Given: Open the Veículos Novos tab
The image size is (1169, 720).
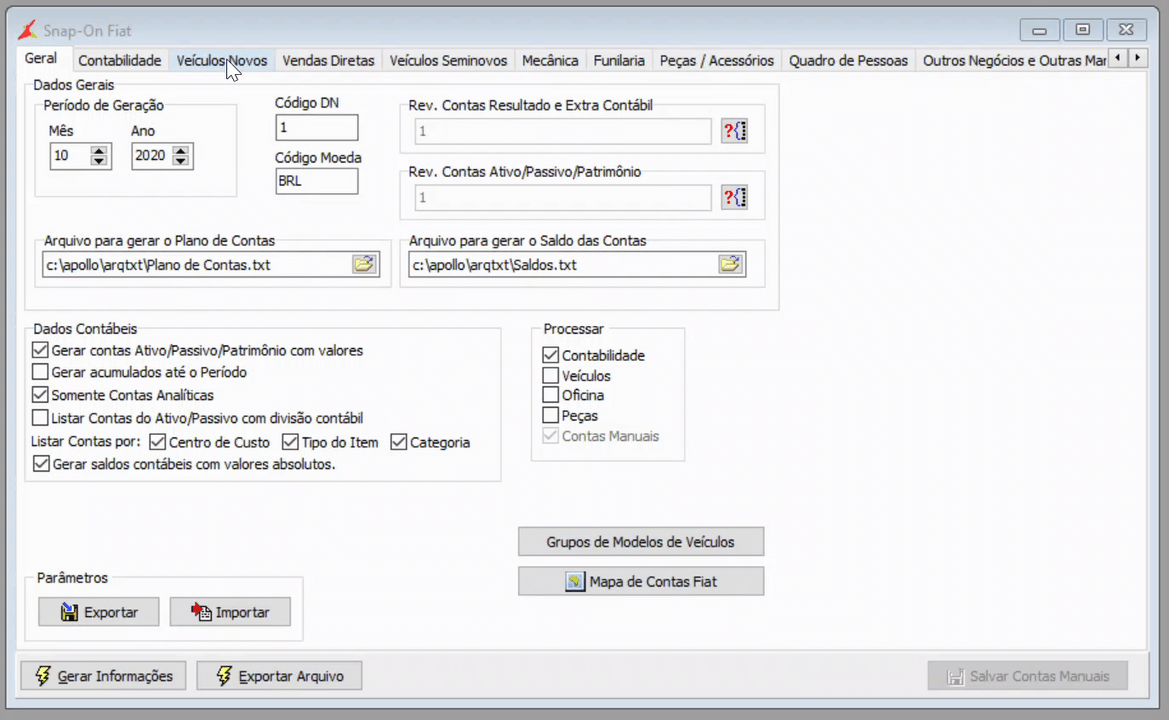Looking at the screenshot, I should (x=221, y=60).
